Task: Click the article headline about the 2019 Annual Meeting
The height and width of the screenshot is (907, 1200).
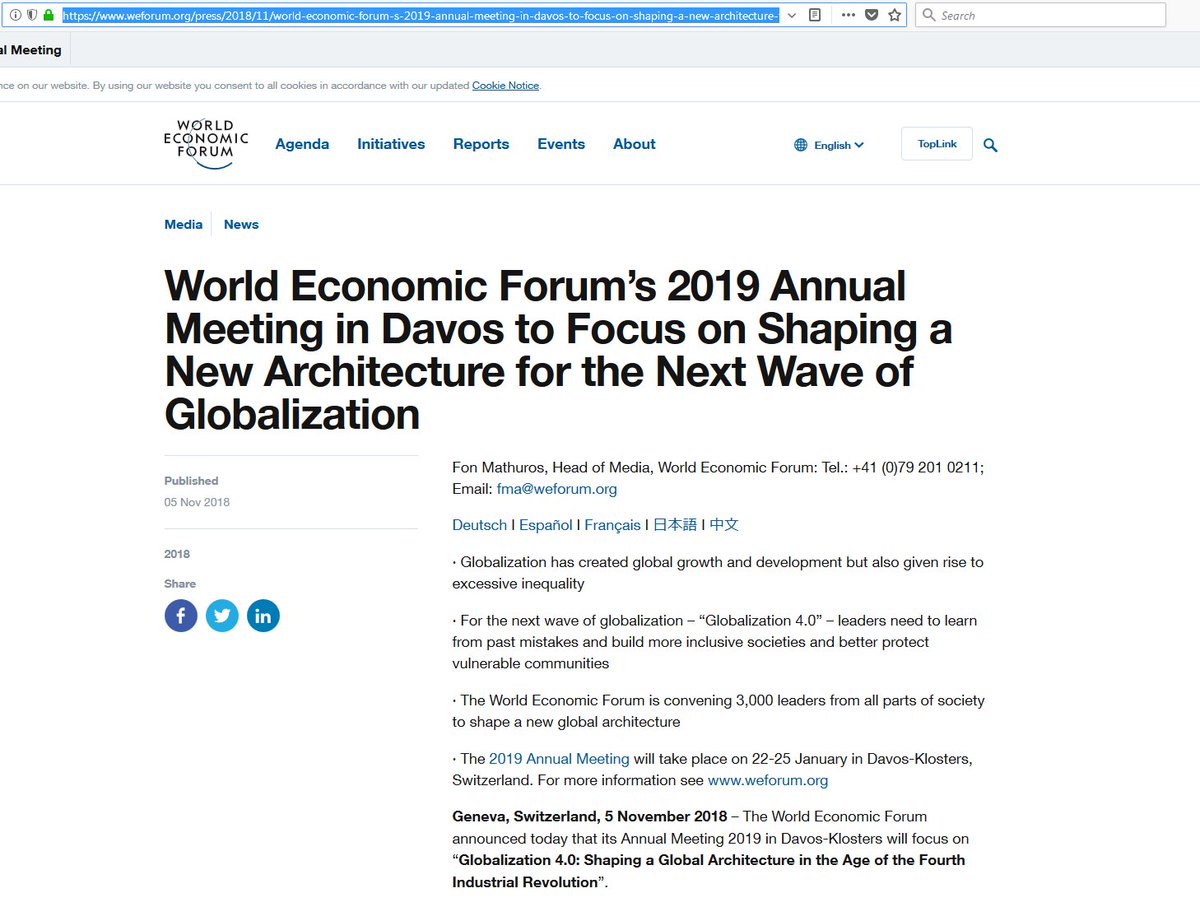Action: pos(558,350)
